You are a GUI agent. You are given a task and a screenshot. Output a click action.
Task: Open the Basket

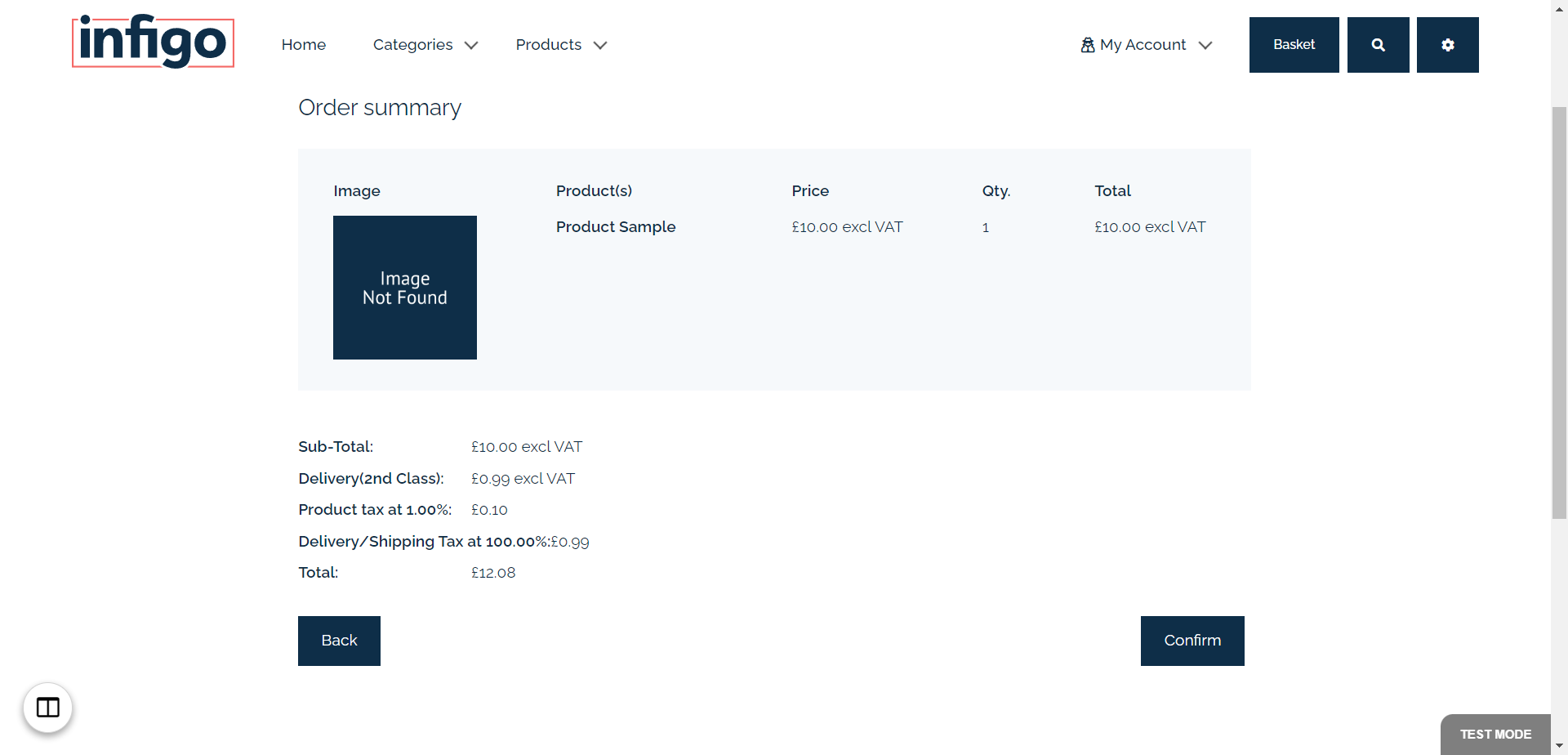1294,45
